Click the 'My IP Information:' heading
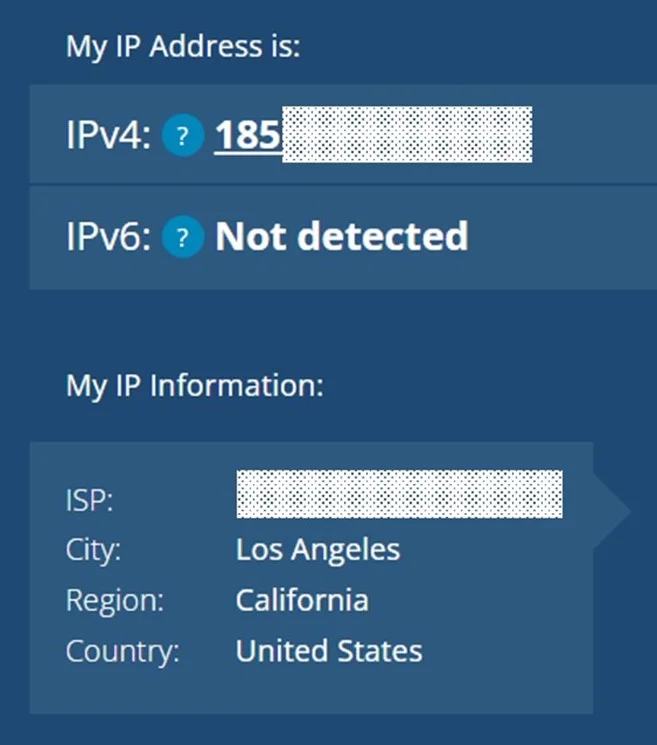The image size is (657, 745). (x=195, y=386)
